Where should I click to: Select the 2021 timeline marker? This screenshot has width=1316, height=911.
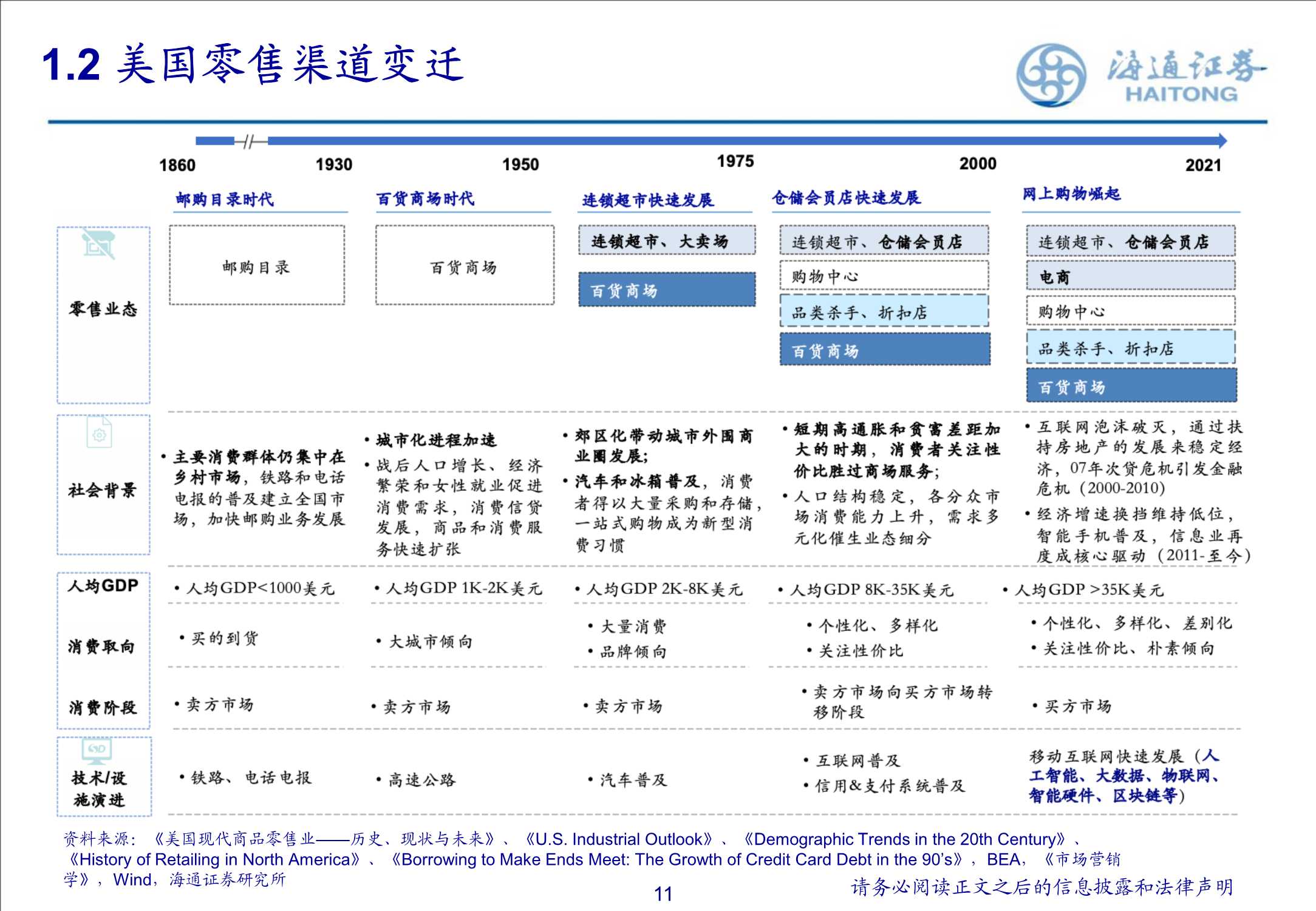click(x=1203, y=165)
